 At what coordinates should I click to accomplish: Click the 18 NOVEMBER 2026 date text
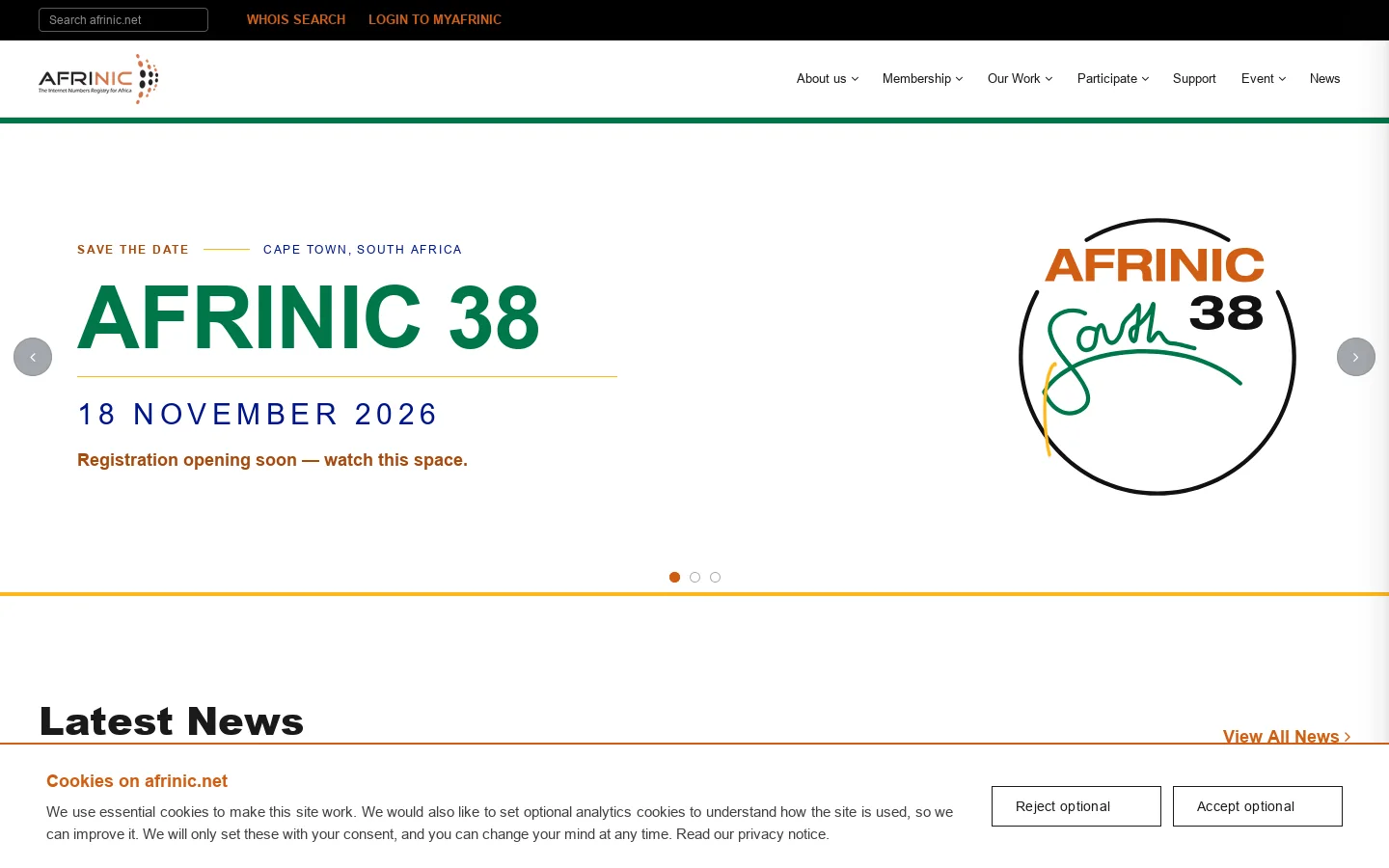[258, 415]
